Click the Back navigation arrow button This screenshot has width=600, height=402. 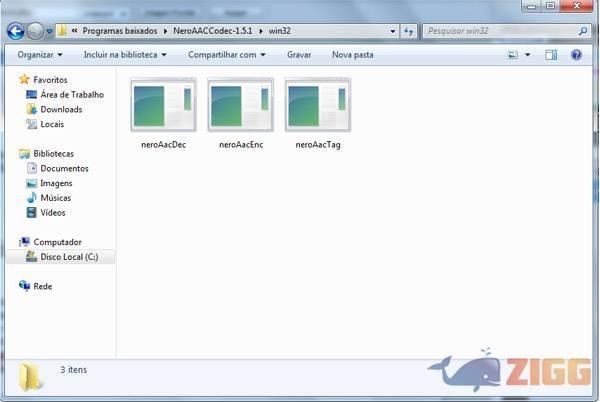tap(15, 31)
